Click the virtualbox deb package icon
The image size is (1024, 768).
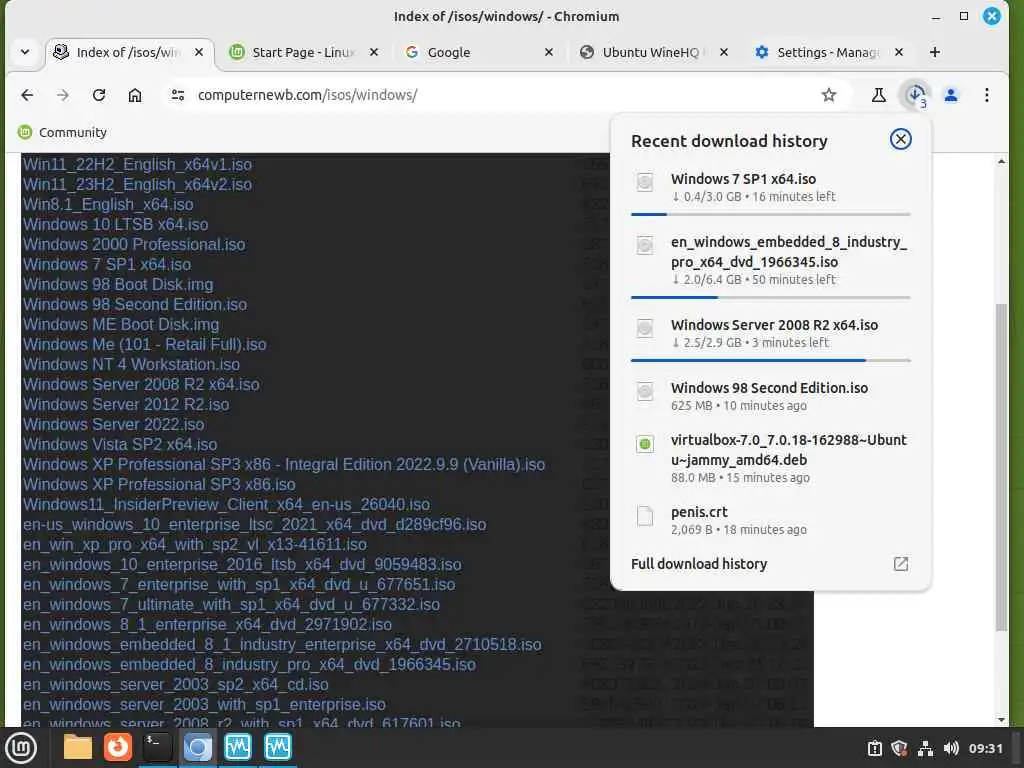pos(645,444)
